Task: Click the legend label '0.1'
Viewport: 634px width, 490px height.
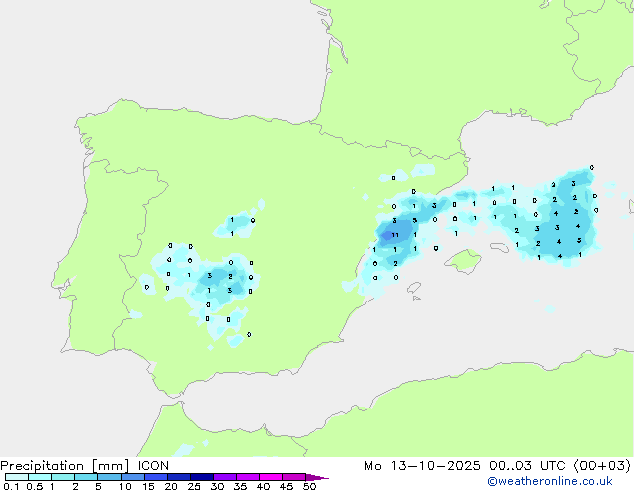Action: (x=11, y=486)
